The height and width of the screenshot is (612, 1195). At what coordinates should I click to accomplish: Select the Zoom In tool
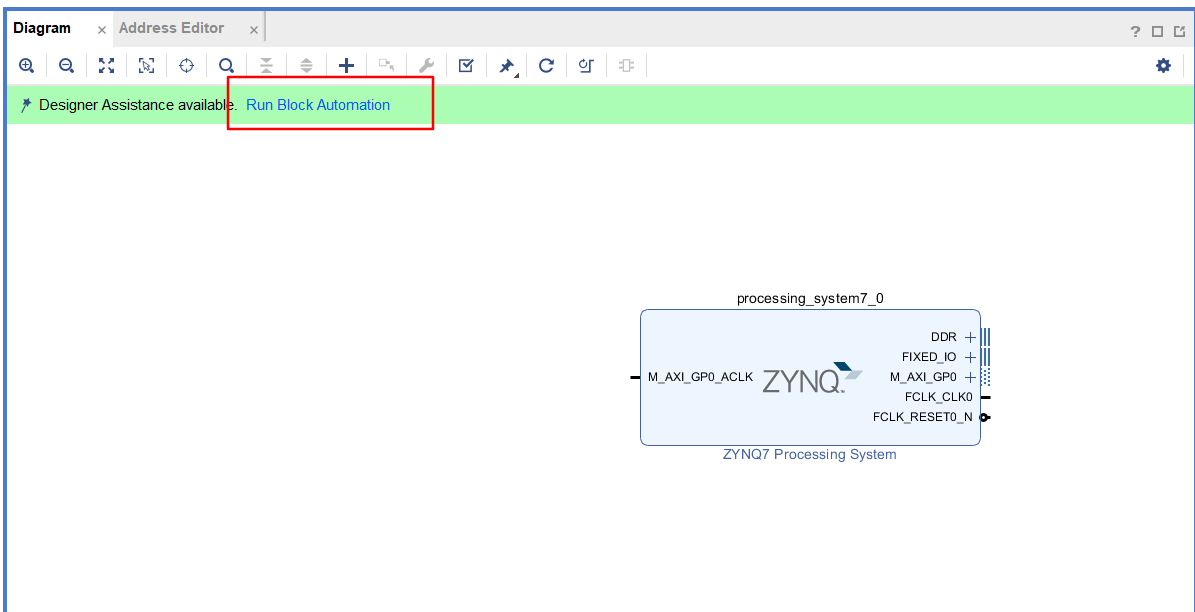coord(26,65)
